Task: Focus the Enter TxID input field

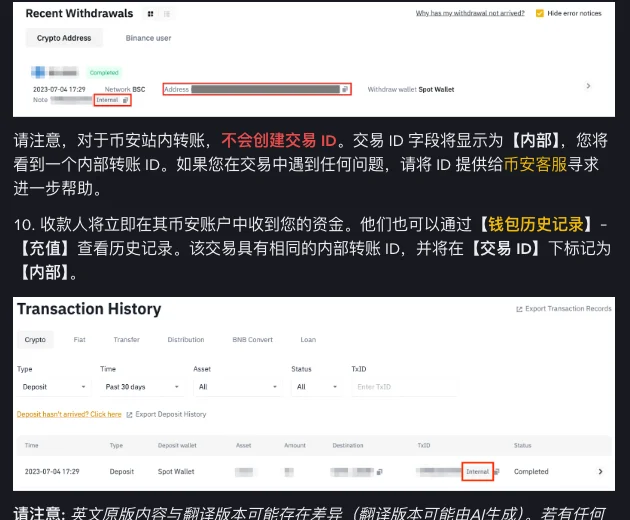Action: tap(404, 387)
